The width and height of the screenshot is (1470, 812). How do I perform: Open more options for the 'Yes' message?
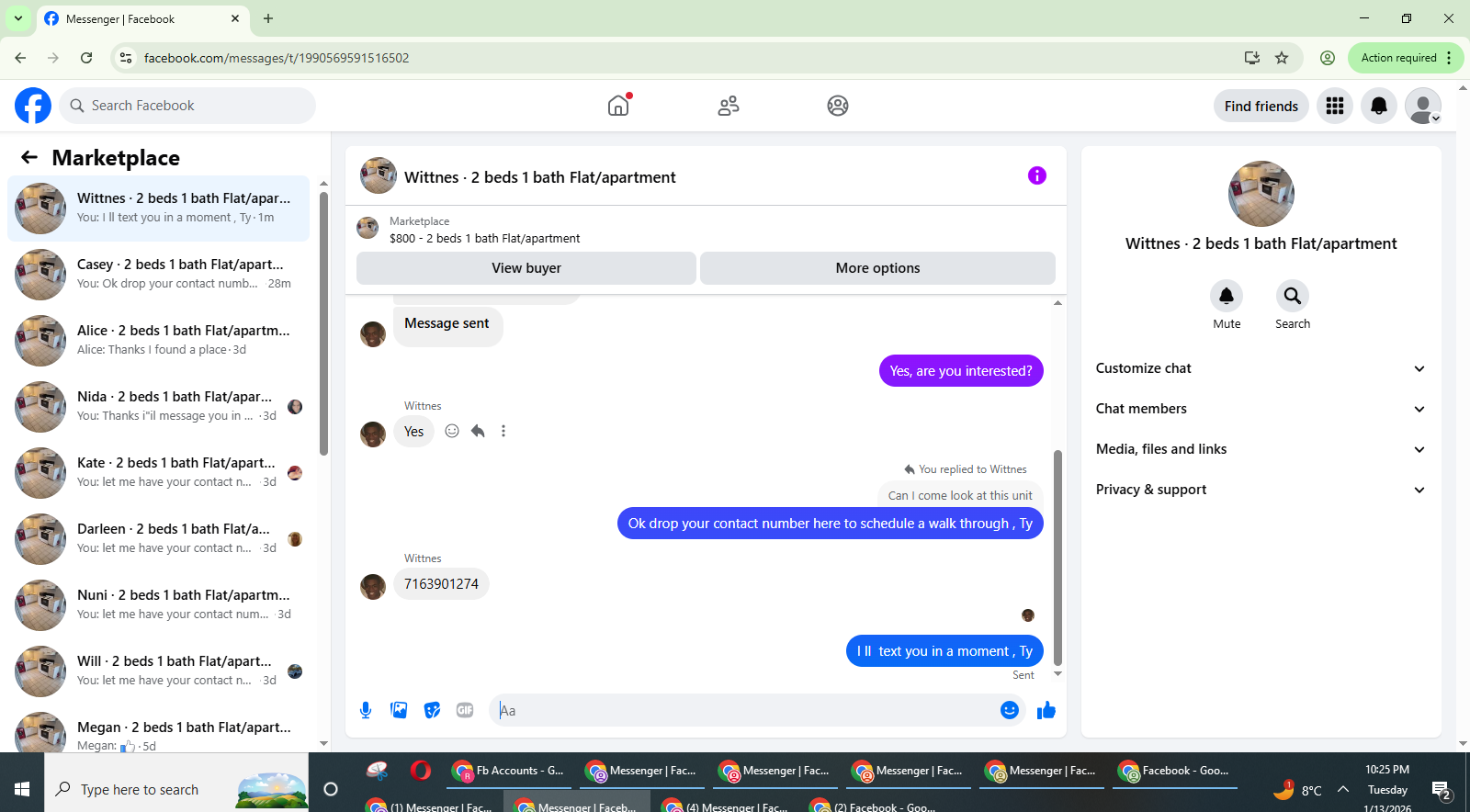point(503,431)
